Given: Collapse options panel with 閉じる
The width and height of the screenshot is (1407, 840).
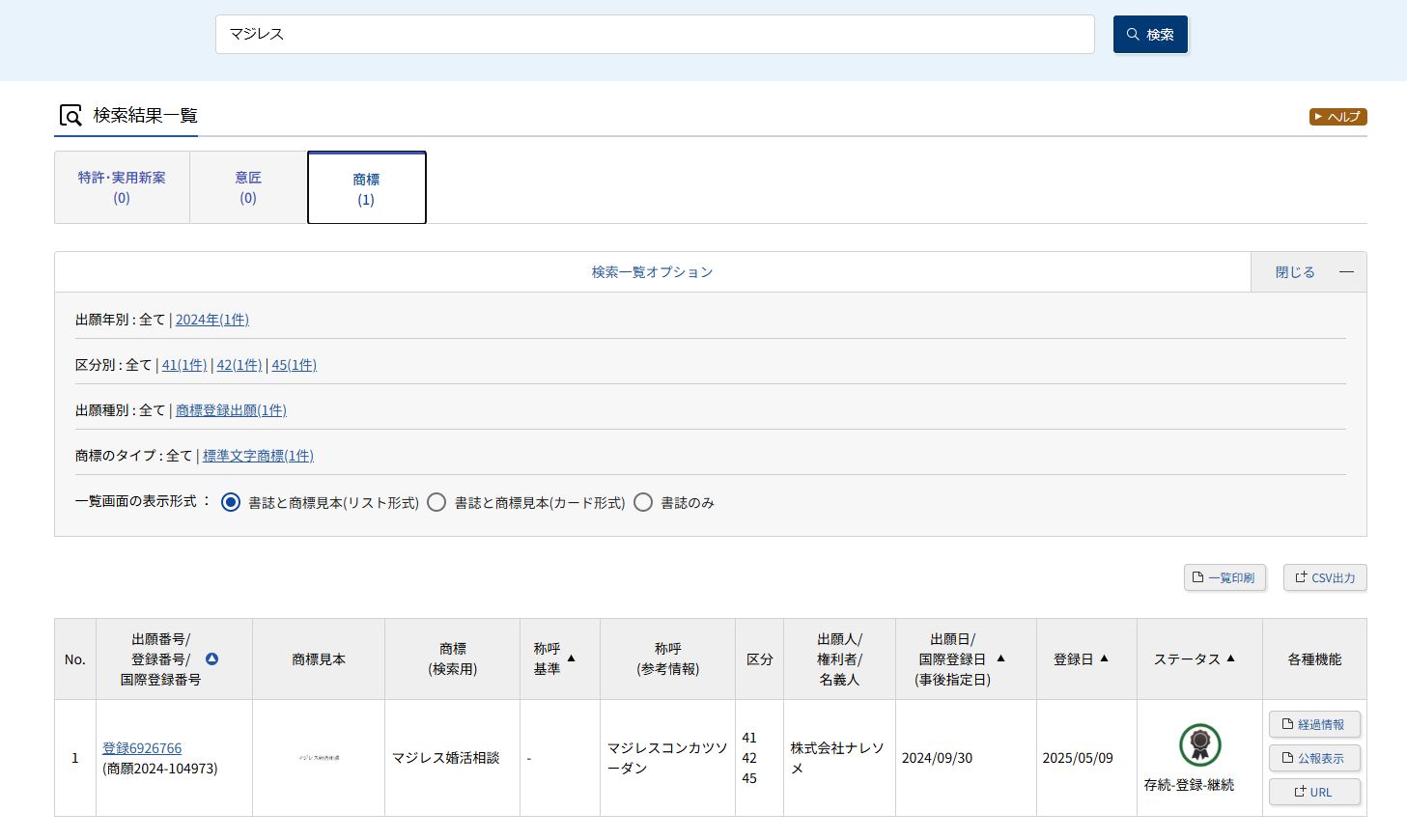Looking at the screenshot, I should pyautogui.click(x=1308, y=272).
